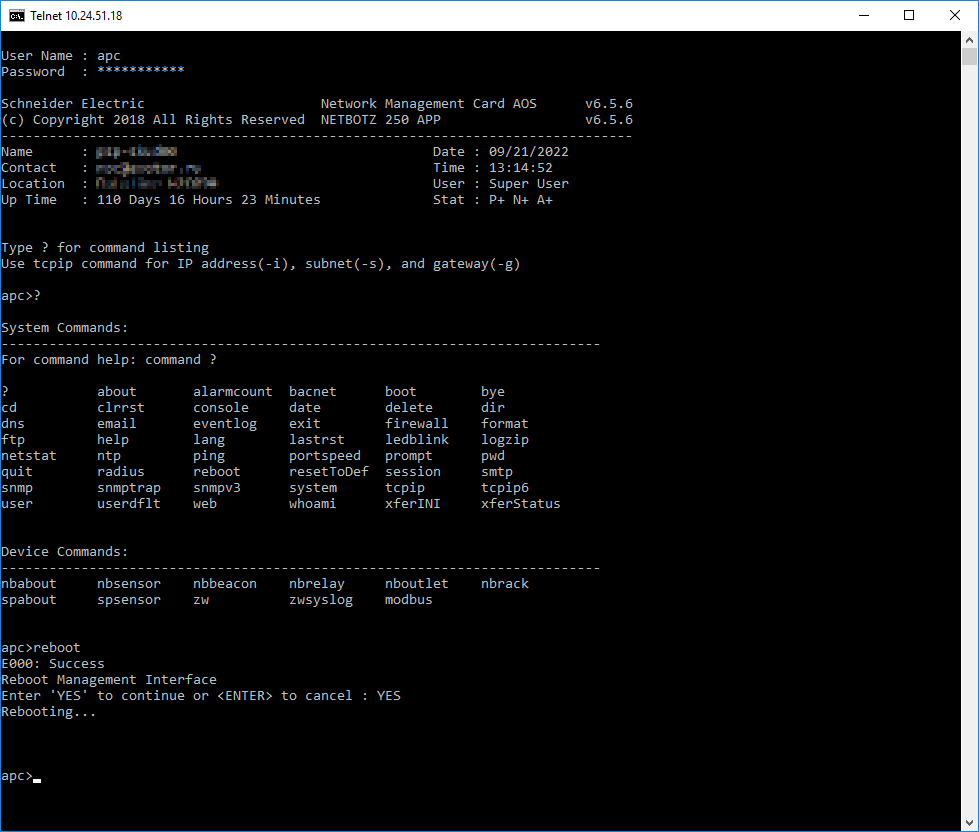The image size is (979, 832).
Task: Click the time value 13:14:52
Action: 521,167
